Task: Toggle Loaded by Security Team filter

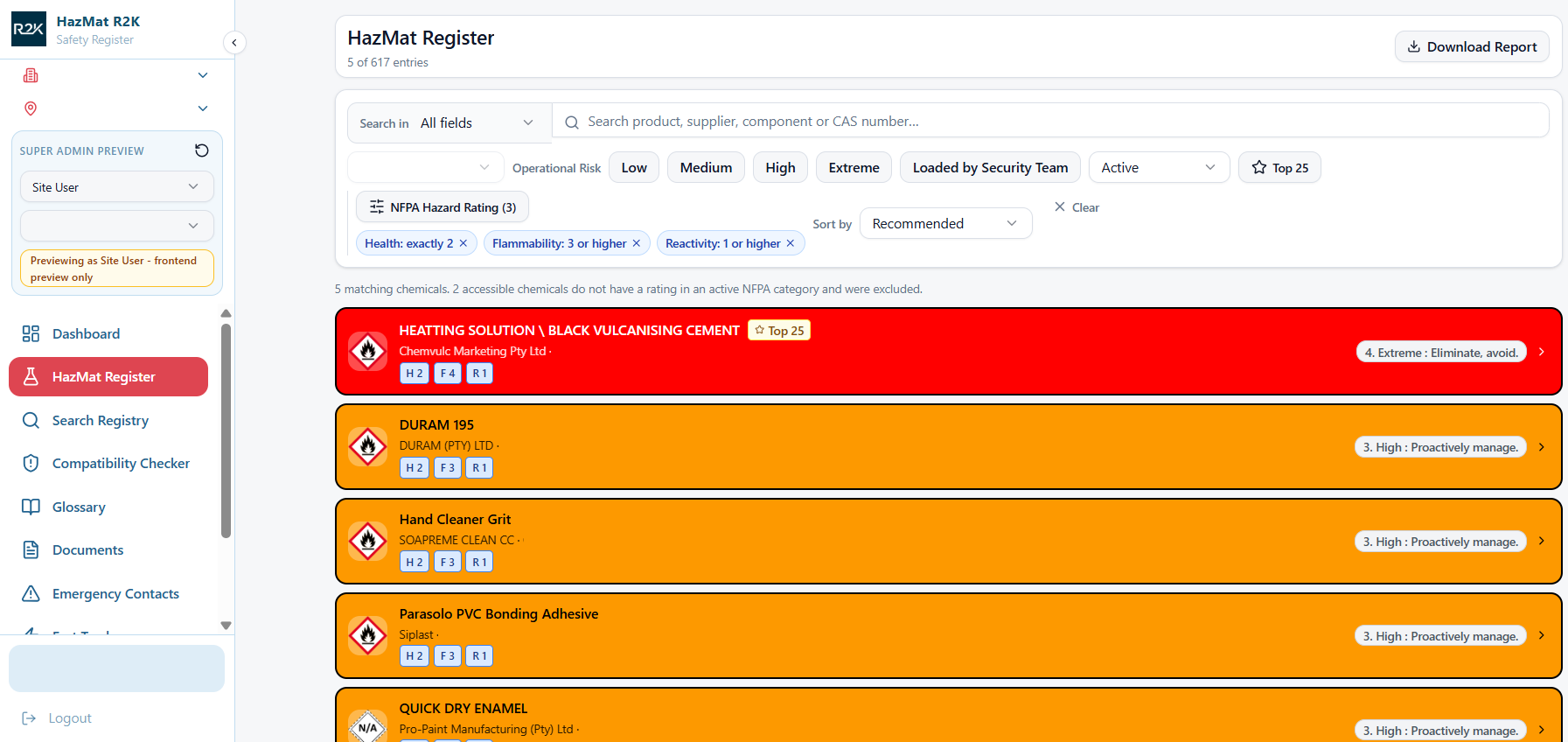Action: (x=990, y=167)
